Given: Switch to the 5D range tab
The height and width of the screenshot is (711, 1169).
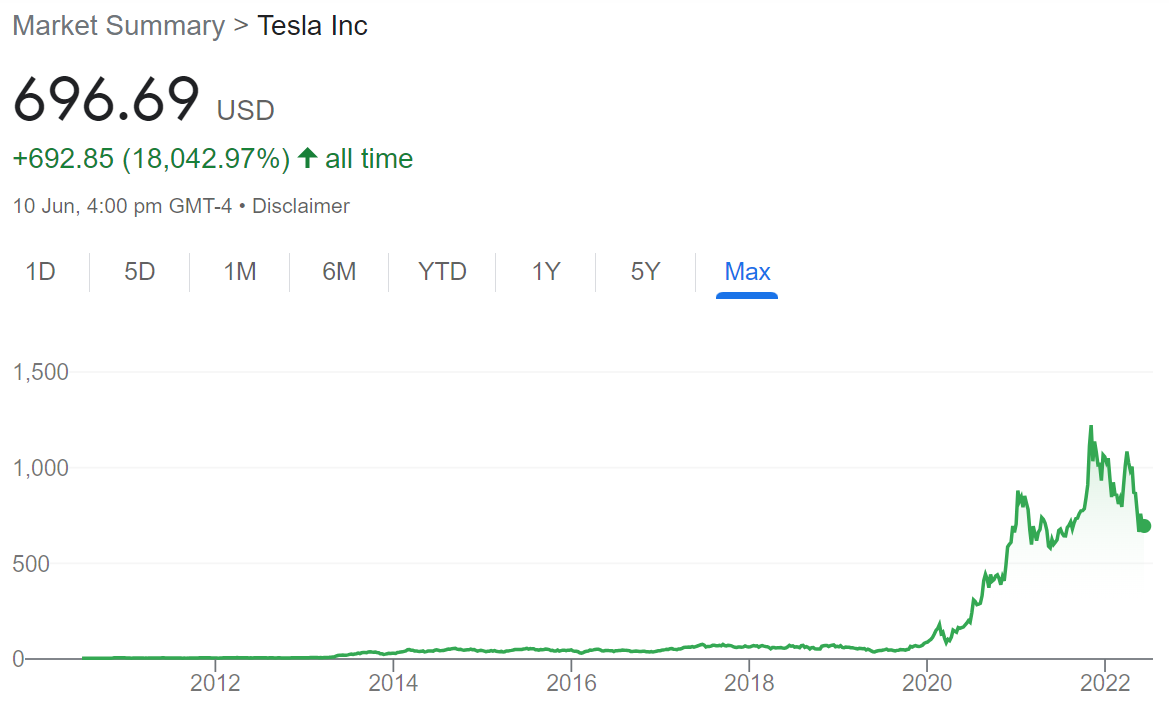Looking at the screenshot, I should [x=139, y=271].
